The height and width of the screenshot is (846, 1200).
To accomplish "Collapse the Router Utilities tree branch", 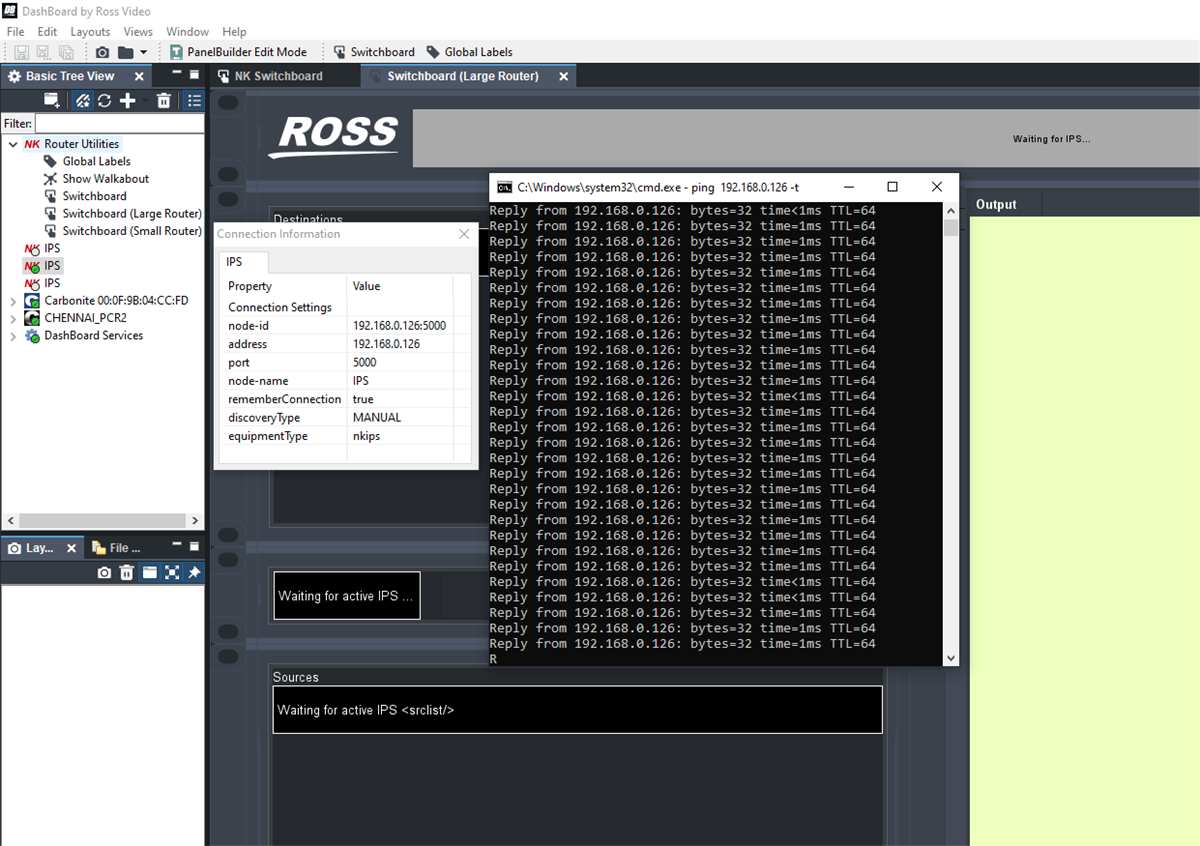I will point(10,143).
